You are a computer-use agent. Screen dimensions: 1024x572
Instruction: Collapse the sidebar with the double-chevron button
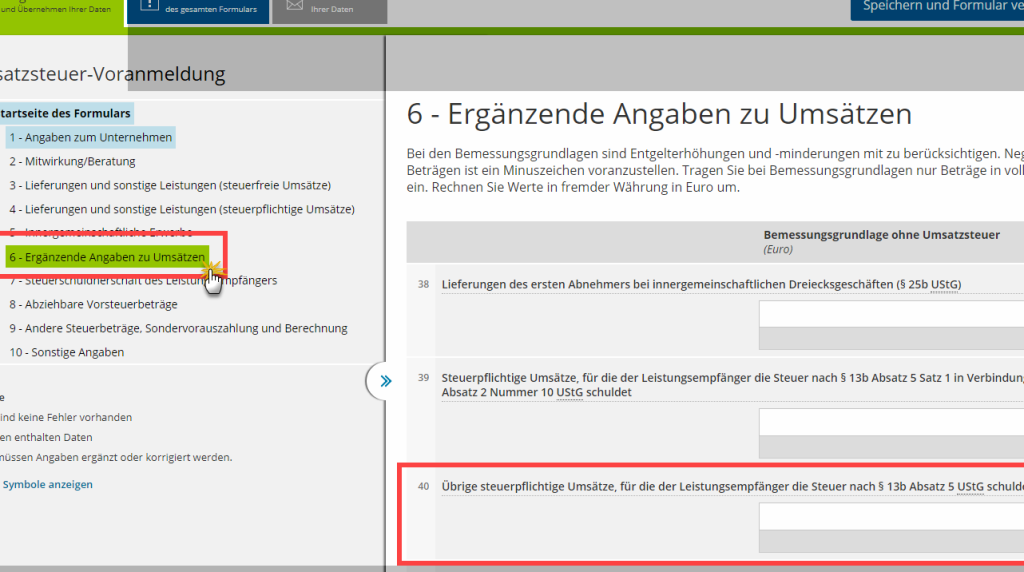click(386, 381)
